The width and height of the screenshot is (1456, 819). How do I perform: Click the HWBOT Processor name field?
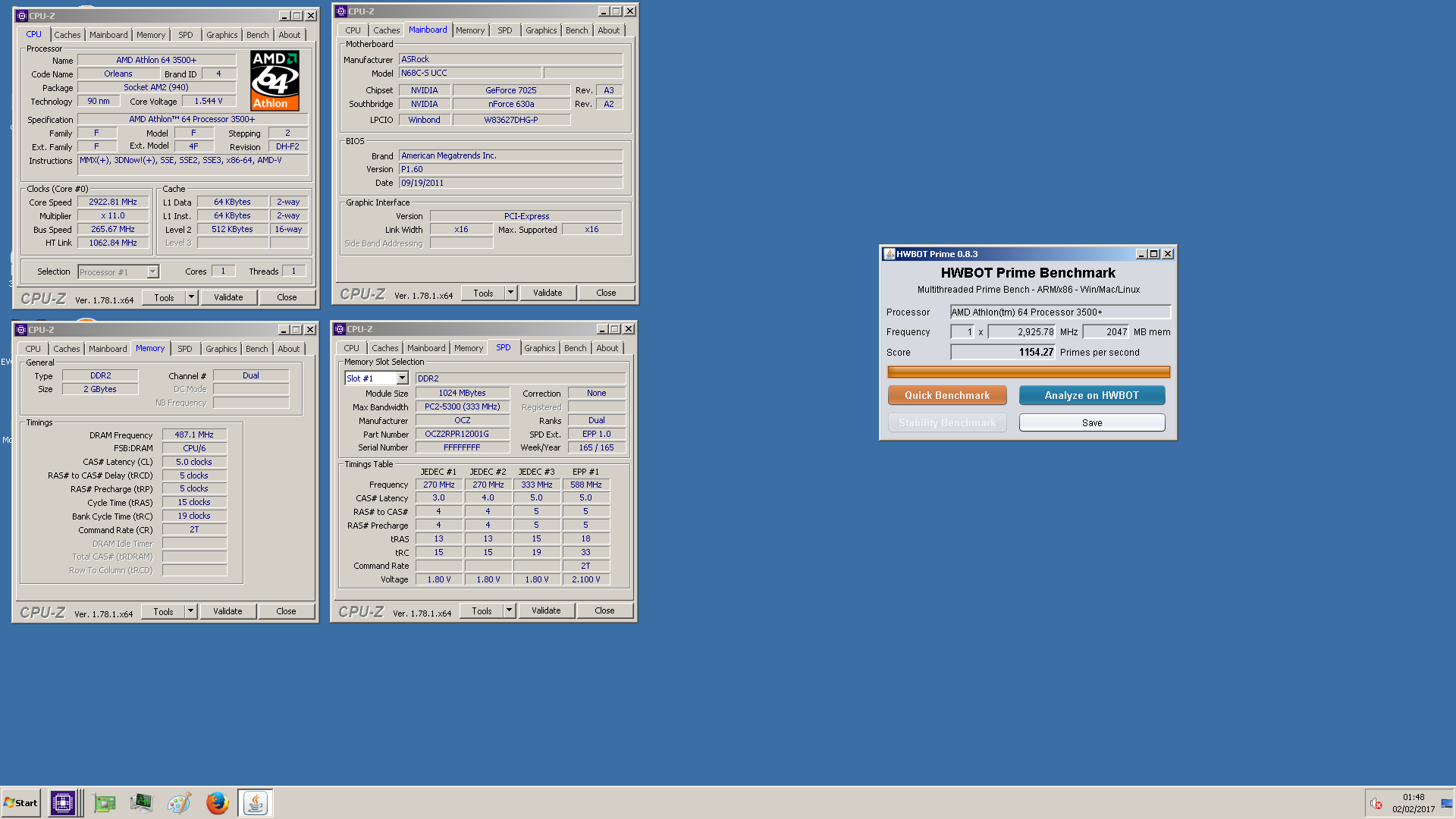point(1060,312)
